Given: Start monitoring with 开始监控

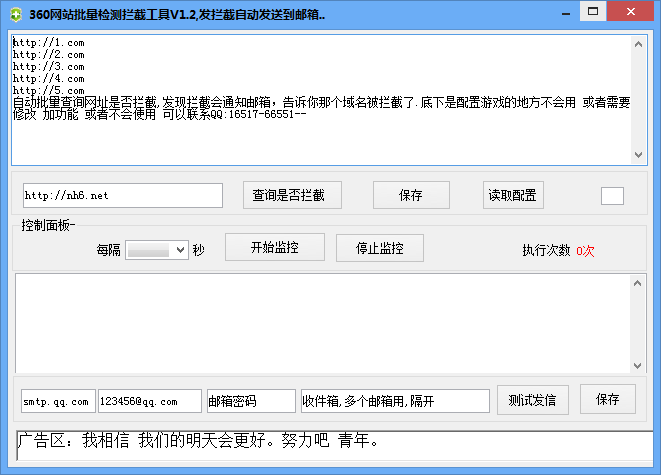Looking at the screenshot, I should pyautogui.click(x=274, y=247).
